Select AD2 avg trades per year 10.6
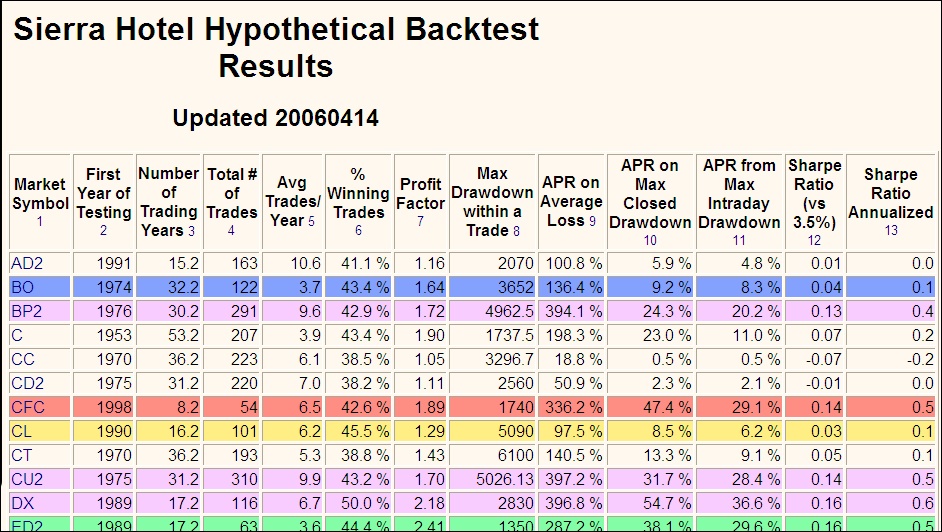This screenshot has height=532, width=942. (x=304, y=263)
